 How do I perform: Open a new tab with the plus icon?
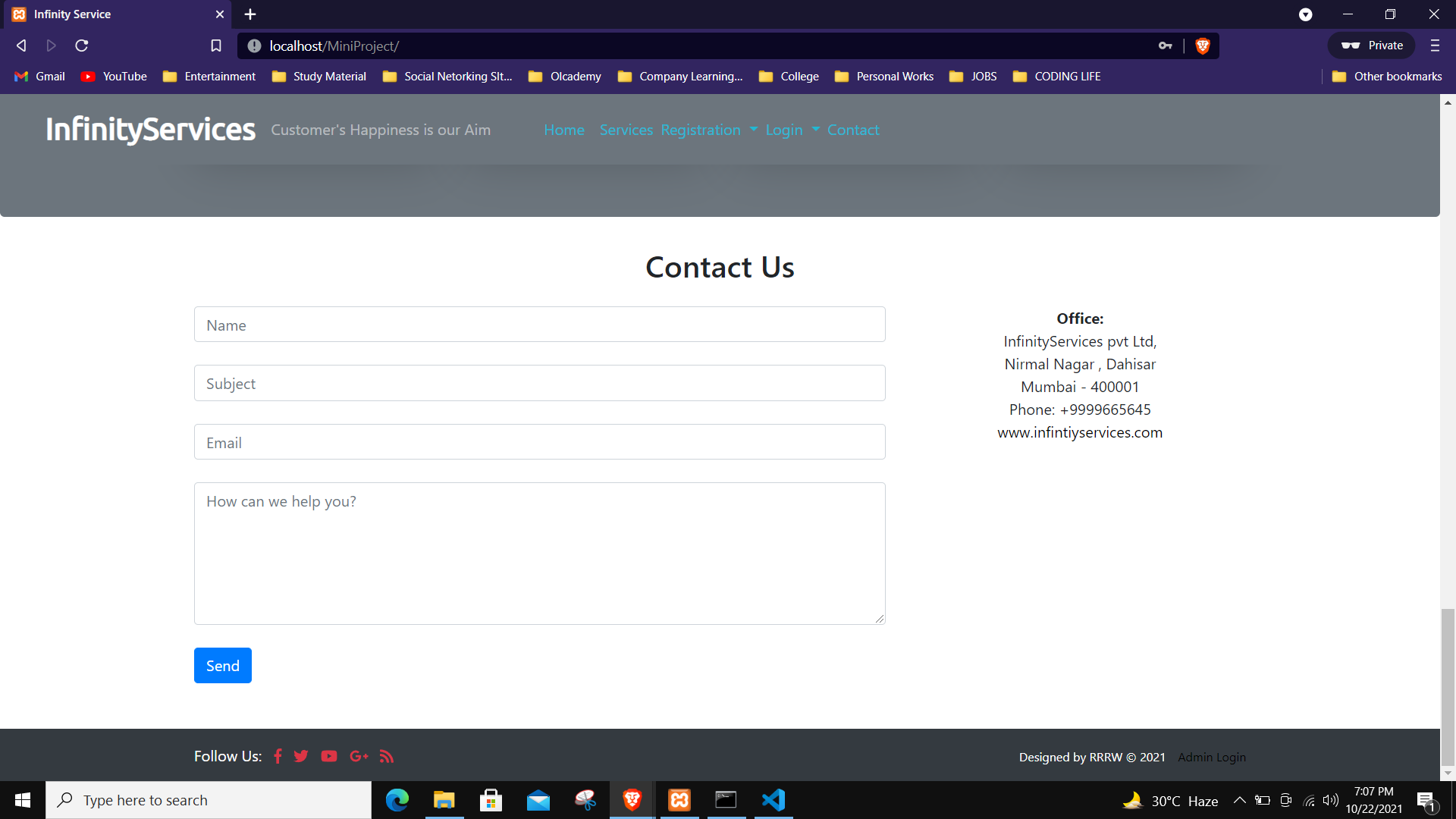(250, 14)
